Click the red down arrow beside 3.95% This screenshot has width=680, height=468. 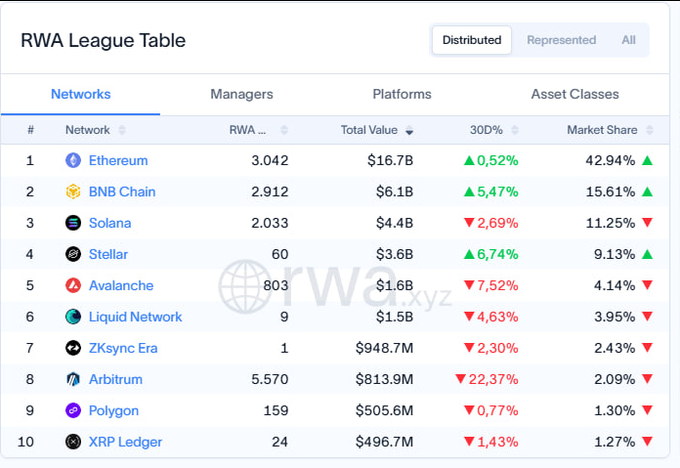pos(647,317)
